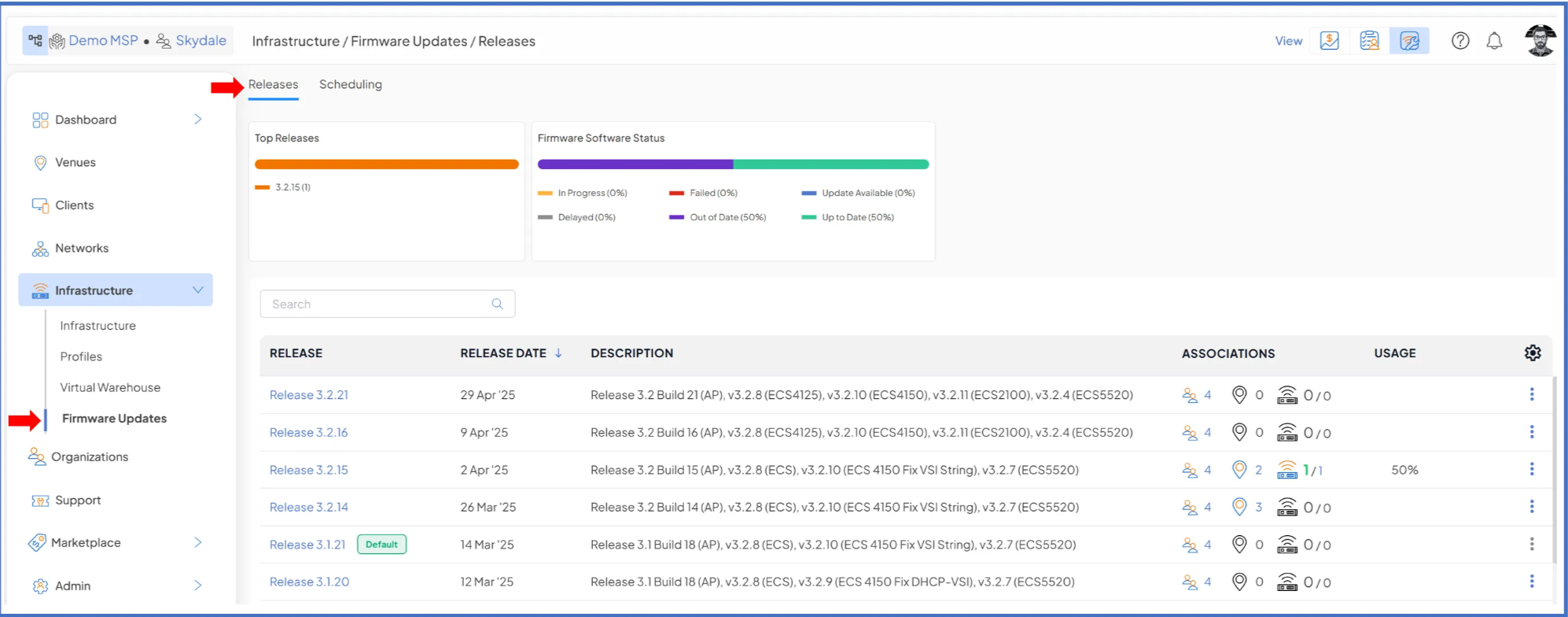Click the hierarchy tree icon beside Demo MSP
This screenshot has height=617, width=1568.
click(x=35, y=40)
